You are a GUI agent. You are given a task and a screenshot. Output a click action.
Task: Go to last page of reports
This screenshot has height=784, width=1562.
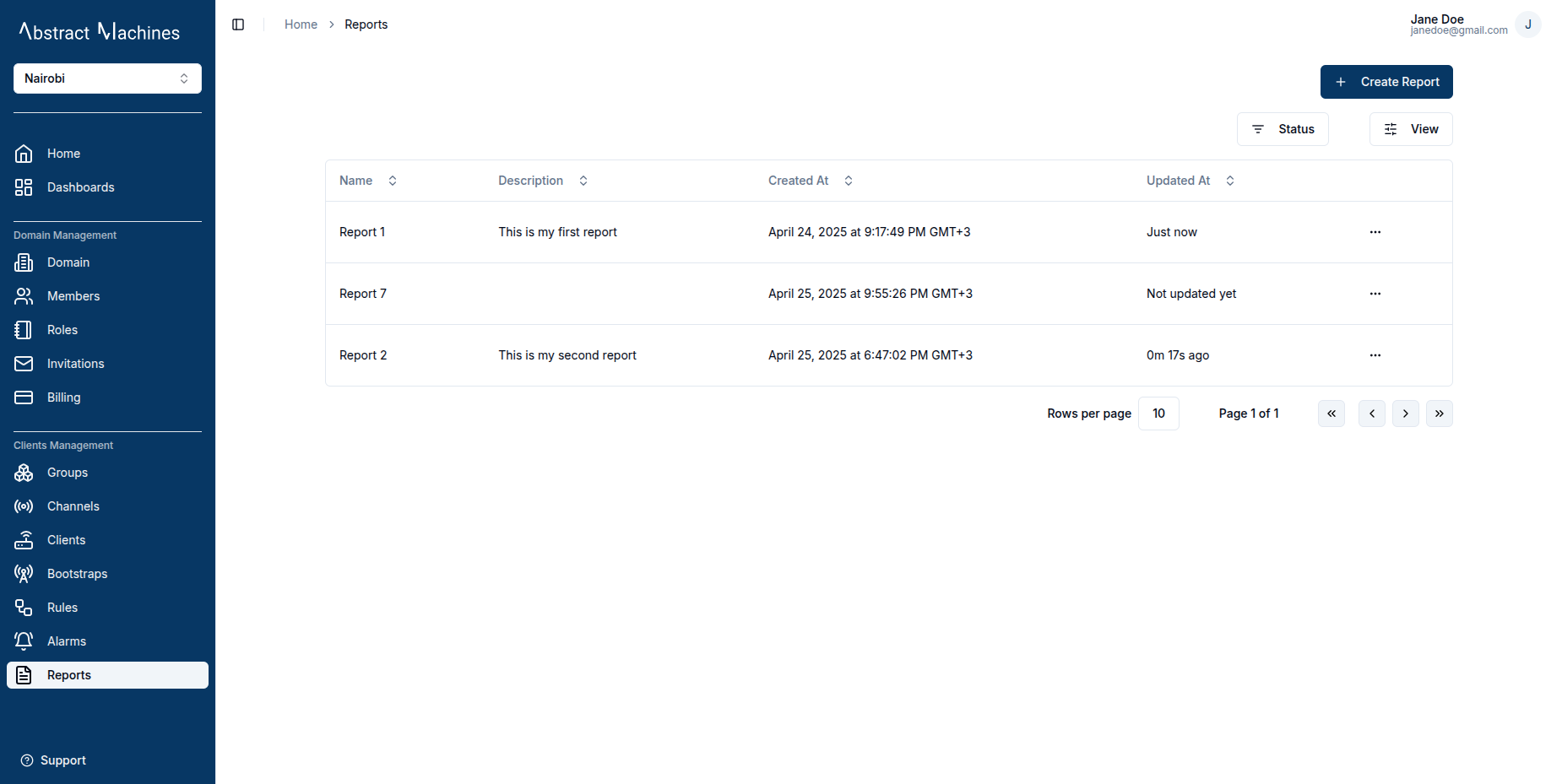click(1440, 414)
